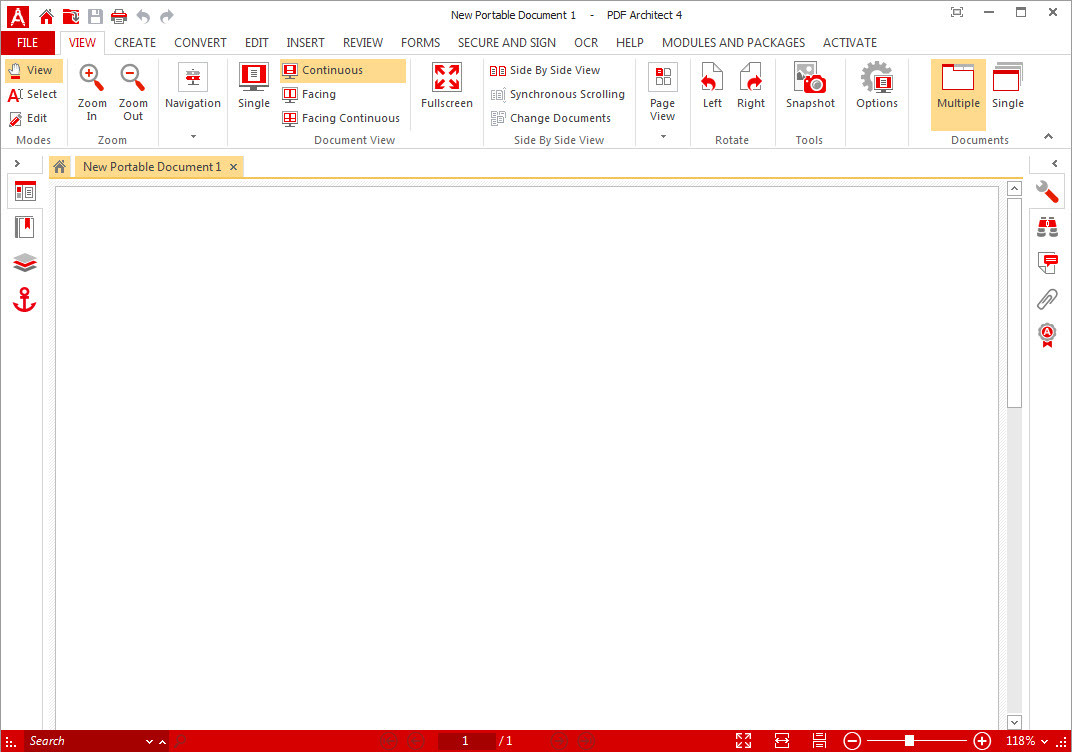This screenshot has height=752, width=1072.
Task: Close the New Portable Document 1 tab
Action: pyautogui.click(x=233, y=167)
